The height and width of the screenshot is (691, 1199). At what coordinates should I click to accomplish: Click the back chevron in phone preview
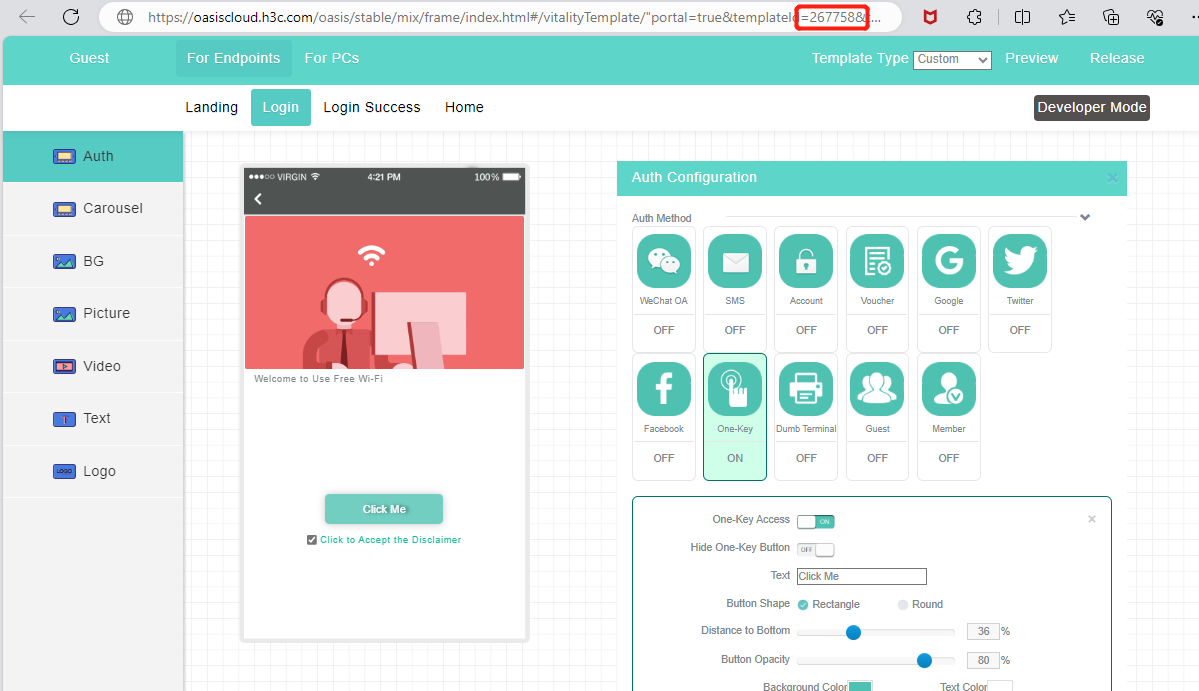pos(258,199)
